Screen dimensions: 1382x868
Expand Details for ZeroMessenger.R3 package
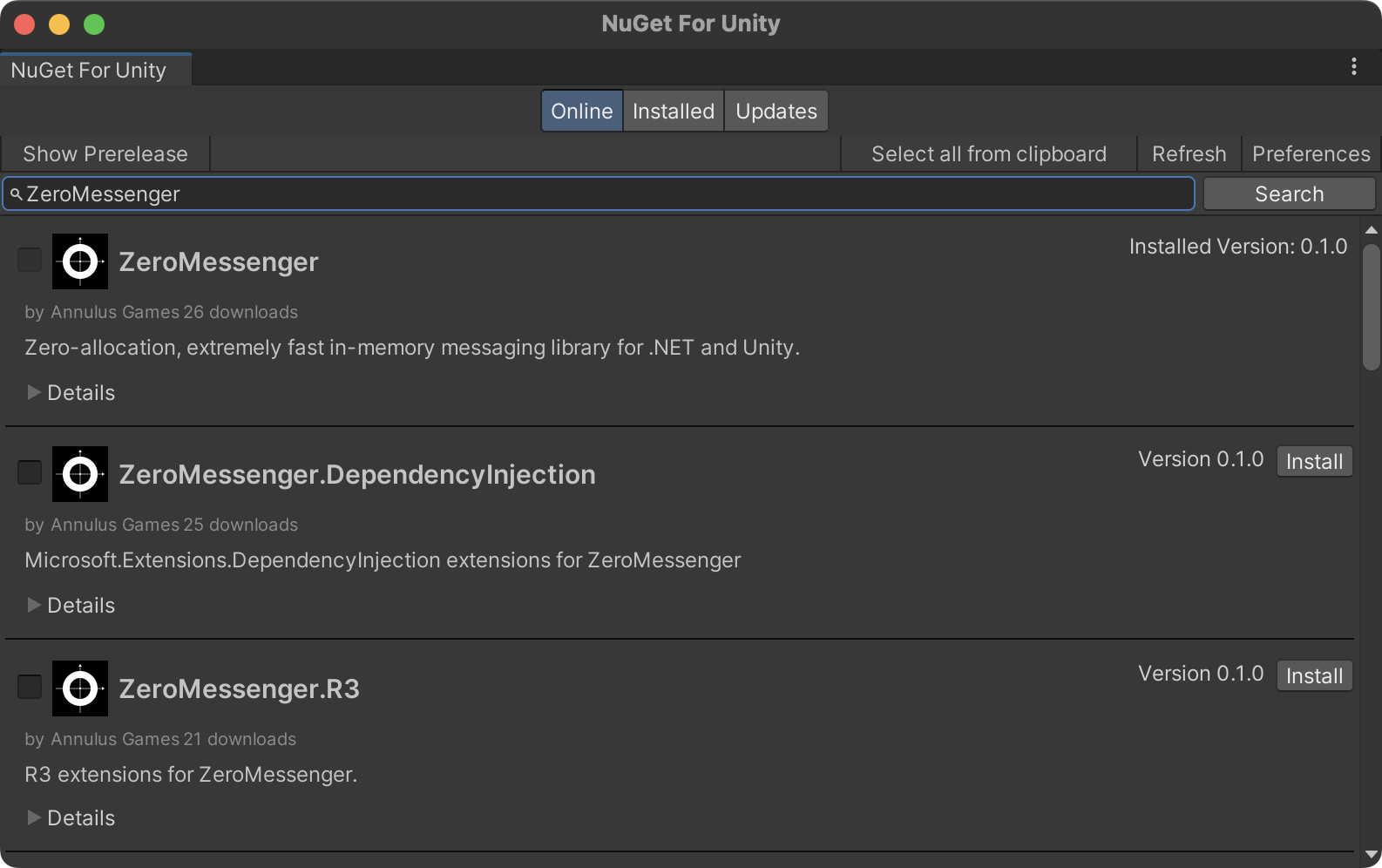(71, 818)
